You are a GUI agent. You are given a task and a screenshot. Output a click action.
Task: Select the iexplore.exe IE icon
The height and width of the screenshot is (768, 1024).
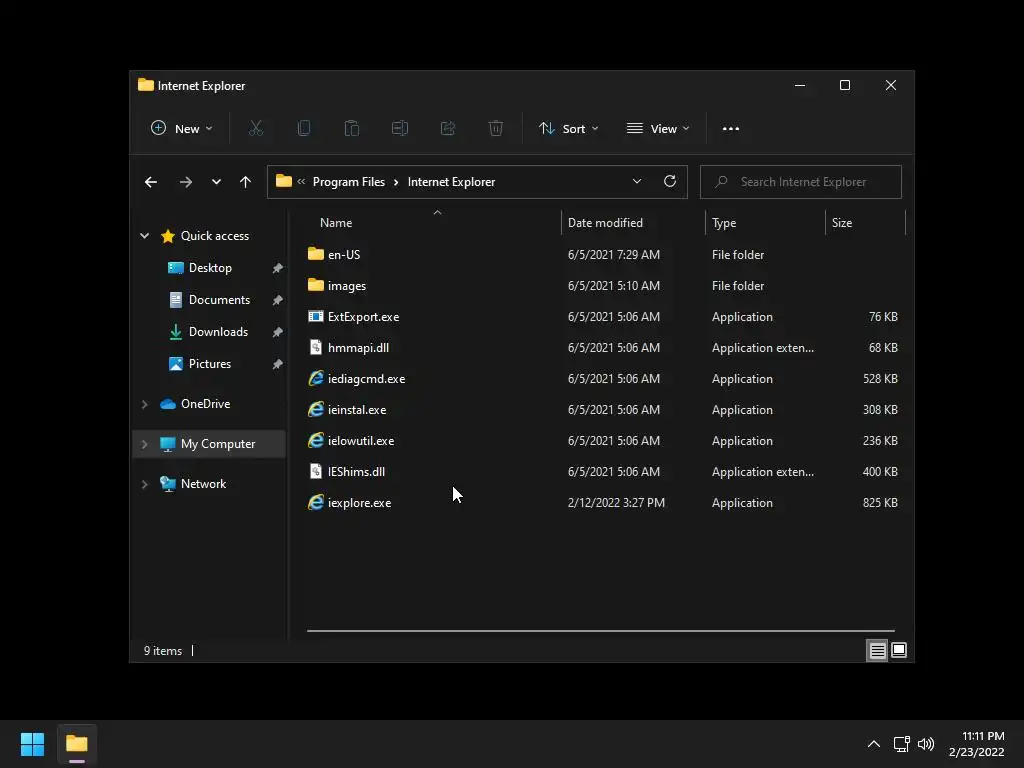click(316, 503)
